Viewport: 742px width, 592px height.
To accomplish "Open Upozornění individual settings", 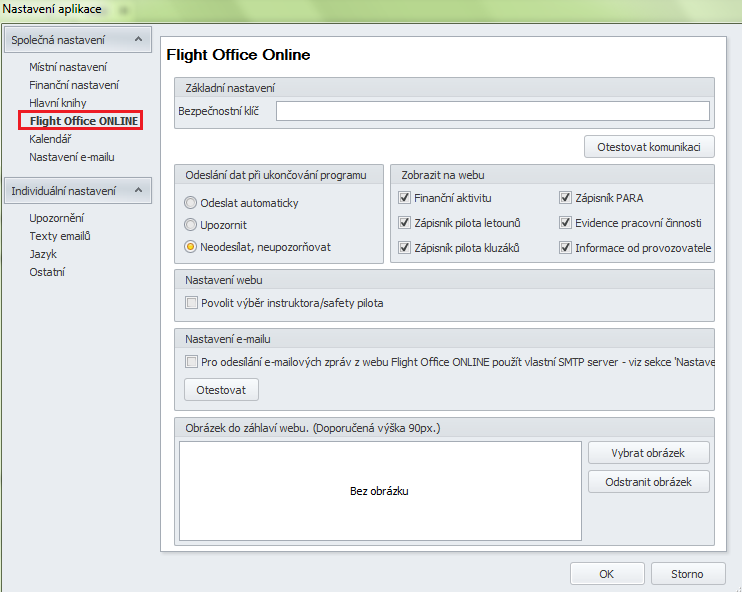I will [57, 218].
